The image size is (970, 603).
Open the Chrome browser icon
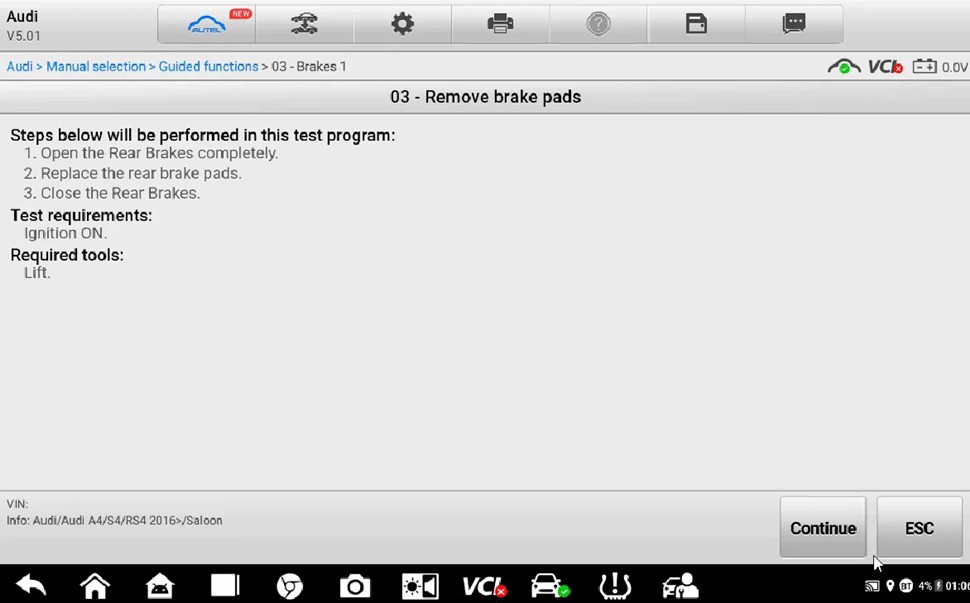point(290,586)
